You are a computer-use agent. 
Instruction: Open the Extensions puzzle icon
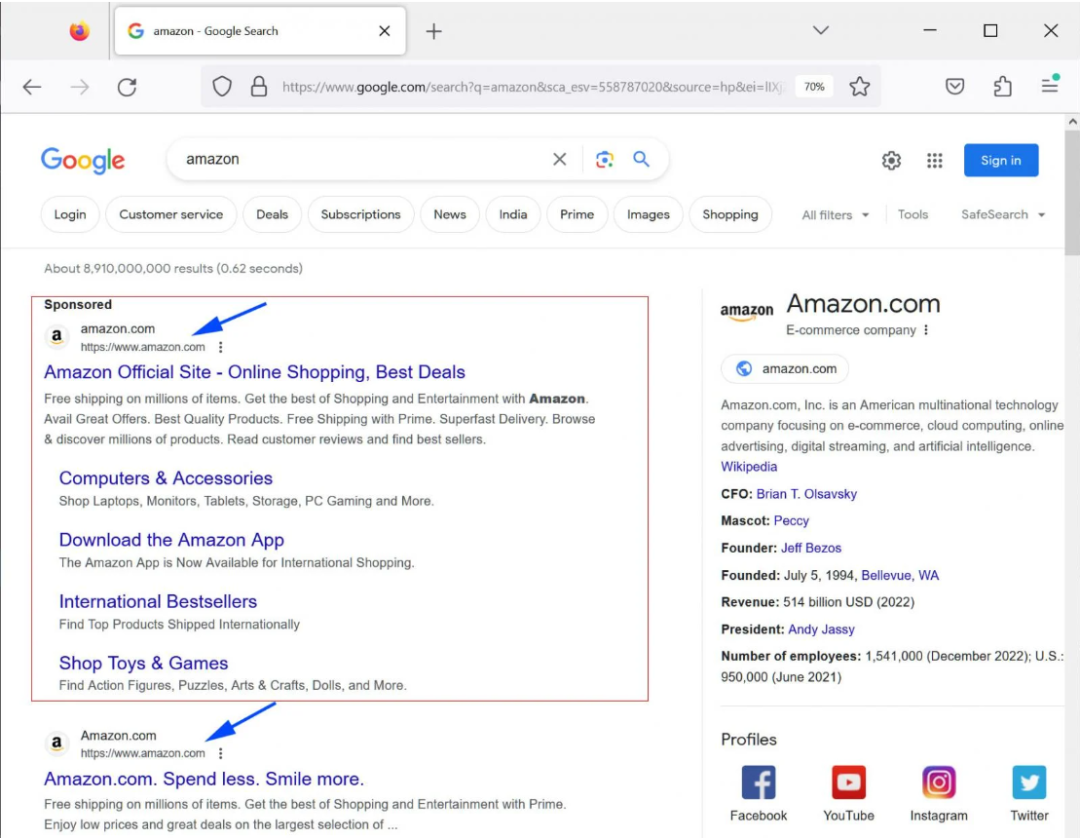point(1003,86)
